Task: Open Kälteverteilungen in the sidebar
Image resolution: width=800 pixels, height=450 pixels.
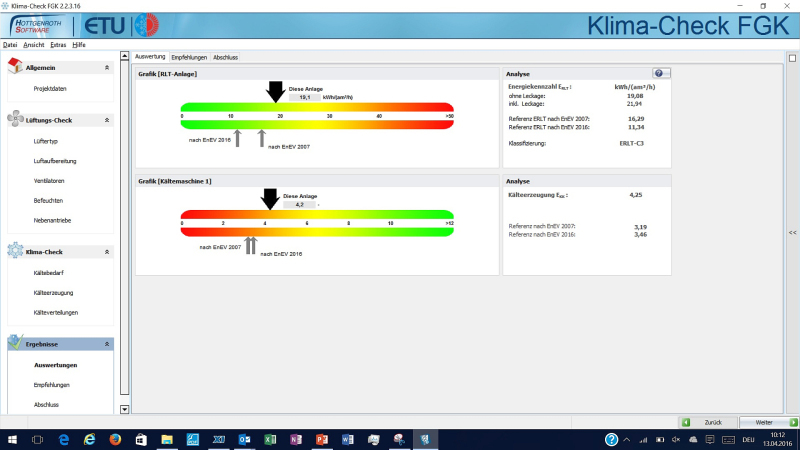Action: coord(56,313)
